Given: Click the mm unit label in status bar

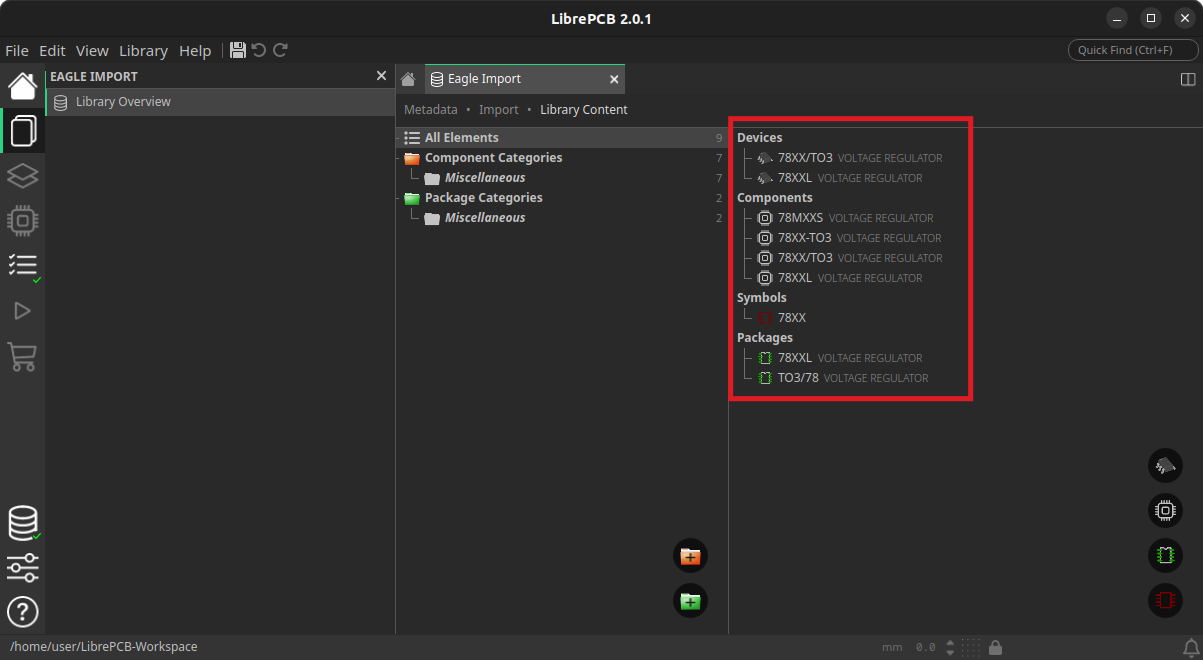Looking at the screenshot, I should (892, 647).
